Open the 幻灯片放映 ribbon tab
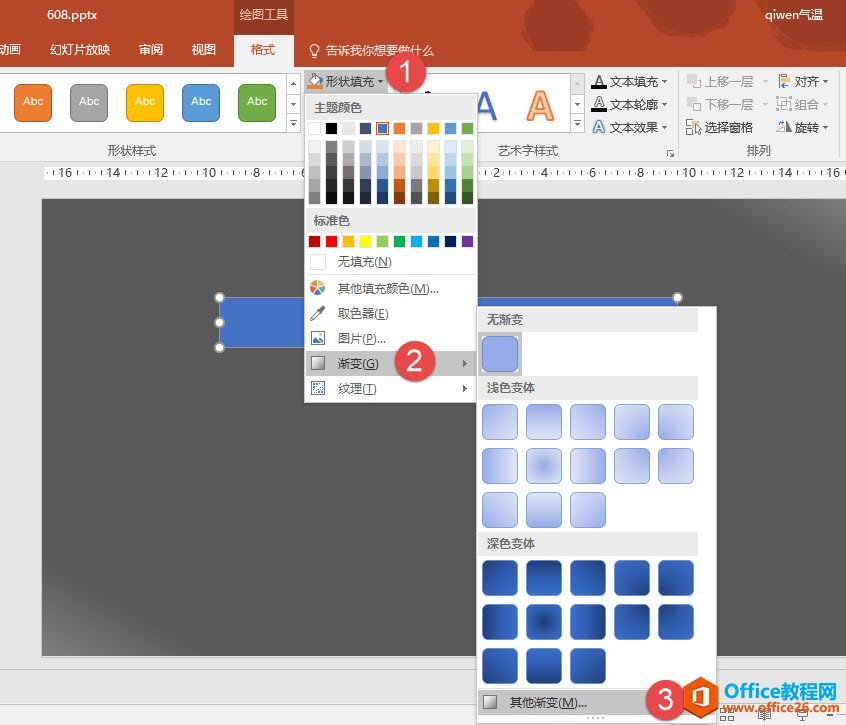This screenshot has width=846, height=725. [x=80, y=50]
